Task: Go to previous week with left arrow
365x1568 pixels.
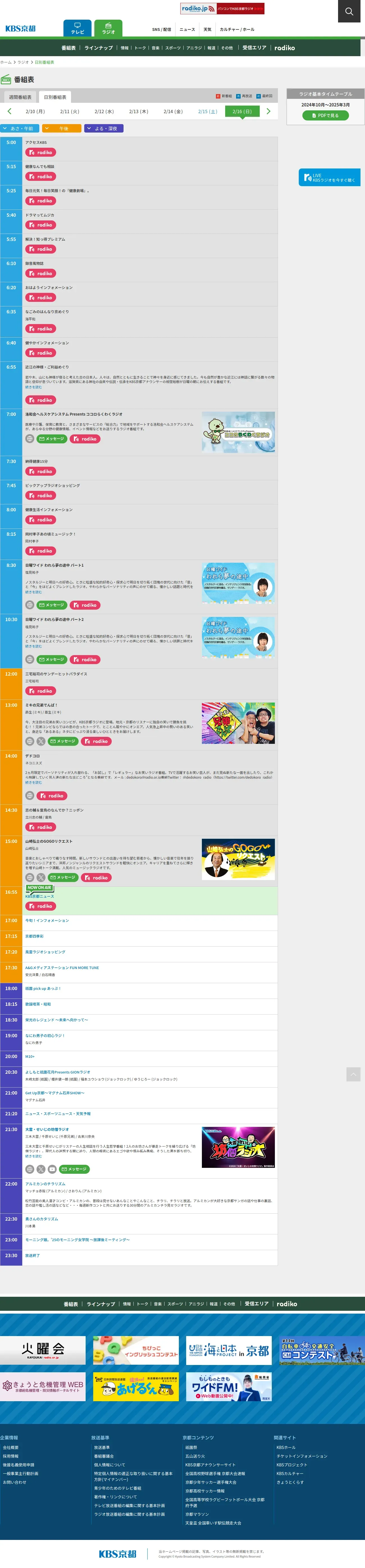Action: (9, 111)
